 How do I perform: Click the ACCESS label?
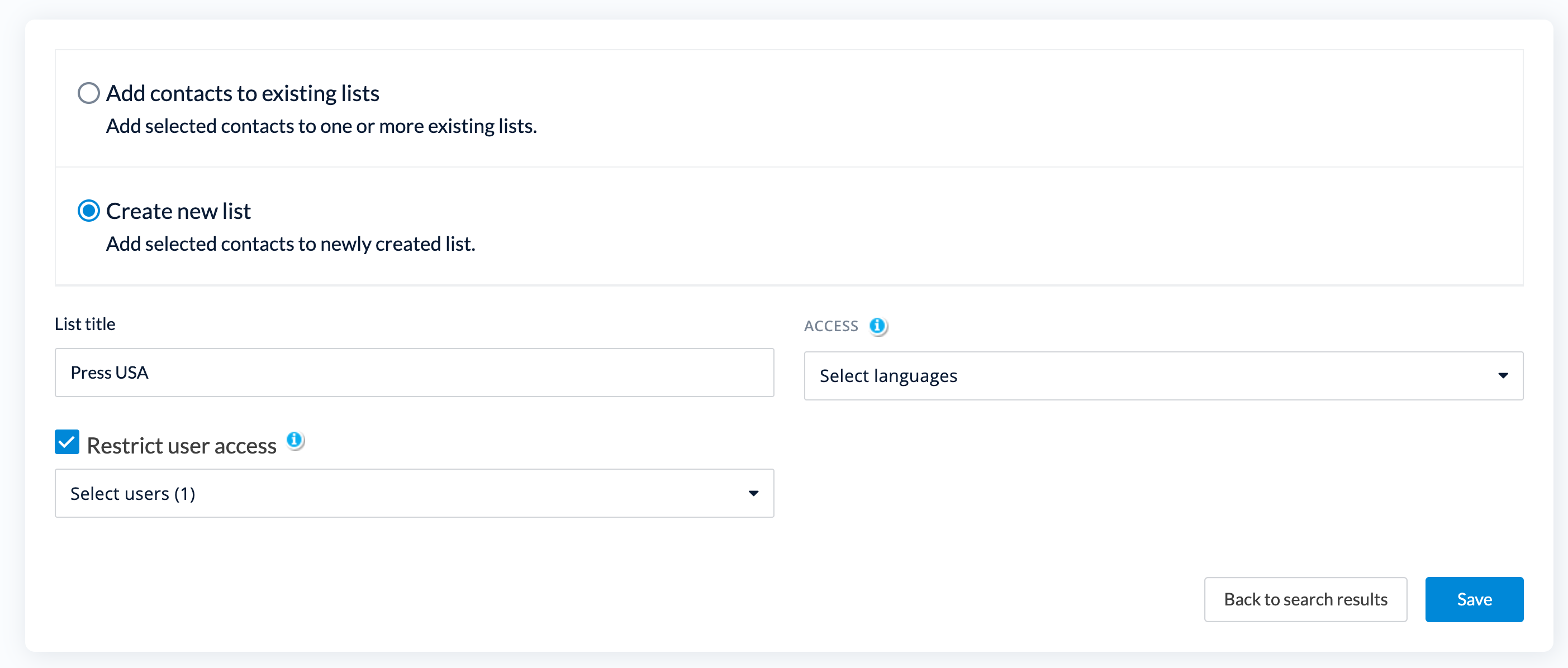pos(831,326)
